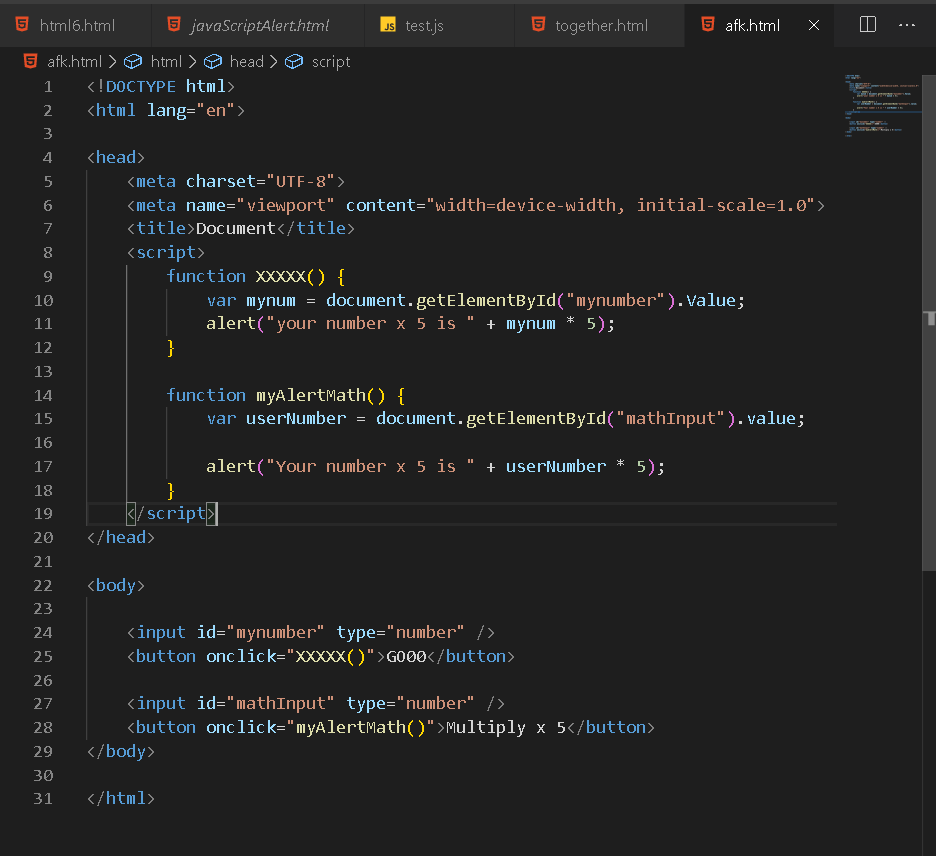
Task: Select the afk.html tab
Action: click(x=752, y=26)
